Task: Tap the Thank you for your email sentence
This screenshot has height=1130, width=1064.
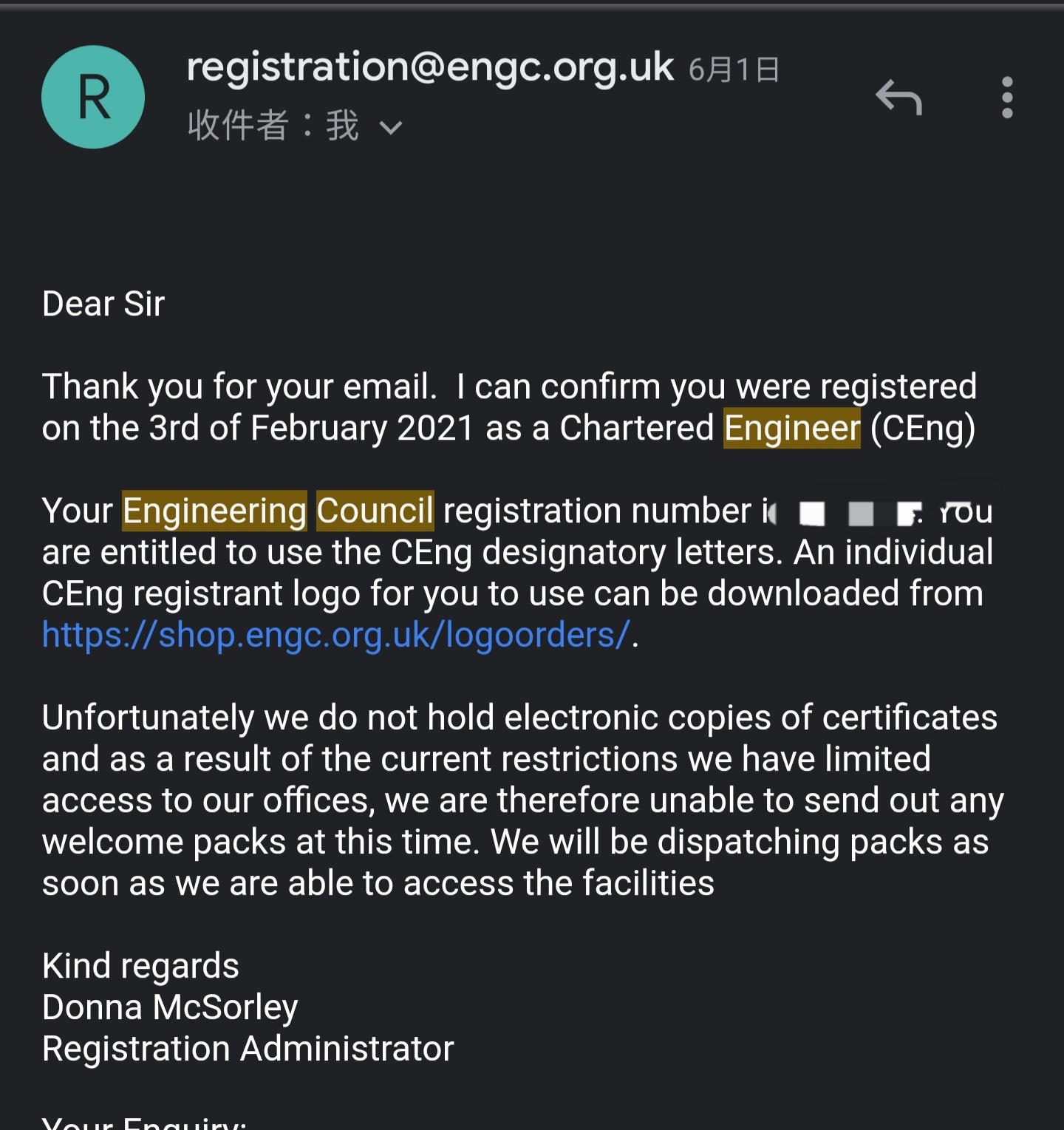Action: click(239, 387)
